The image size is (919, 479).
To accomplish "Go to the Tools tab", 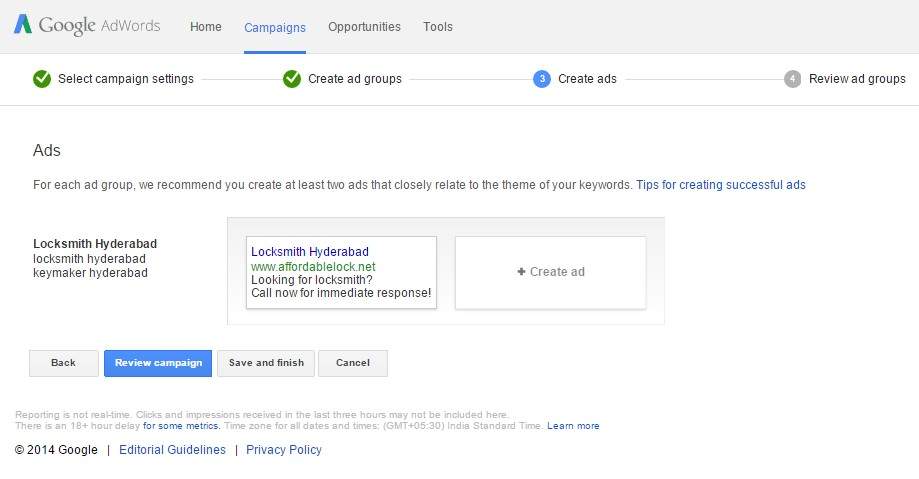I will [438, 27].
